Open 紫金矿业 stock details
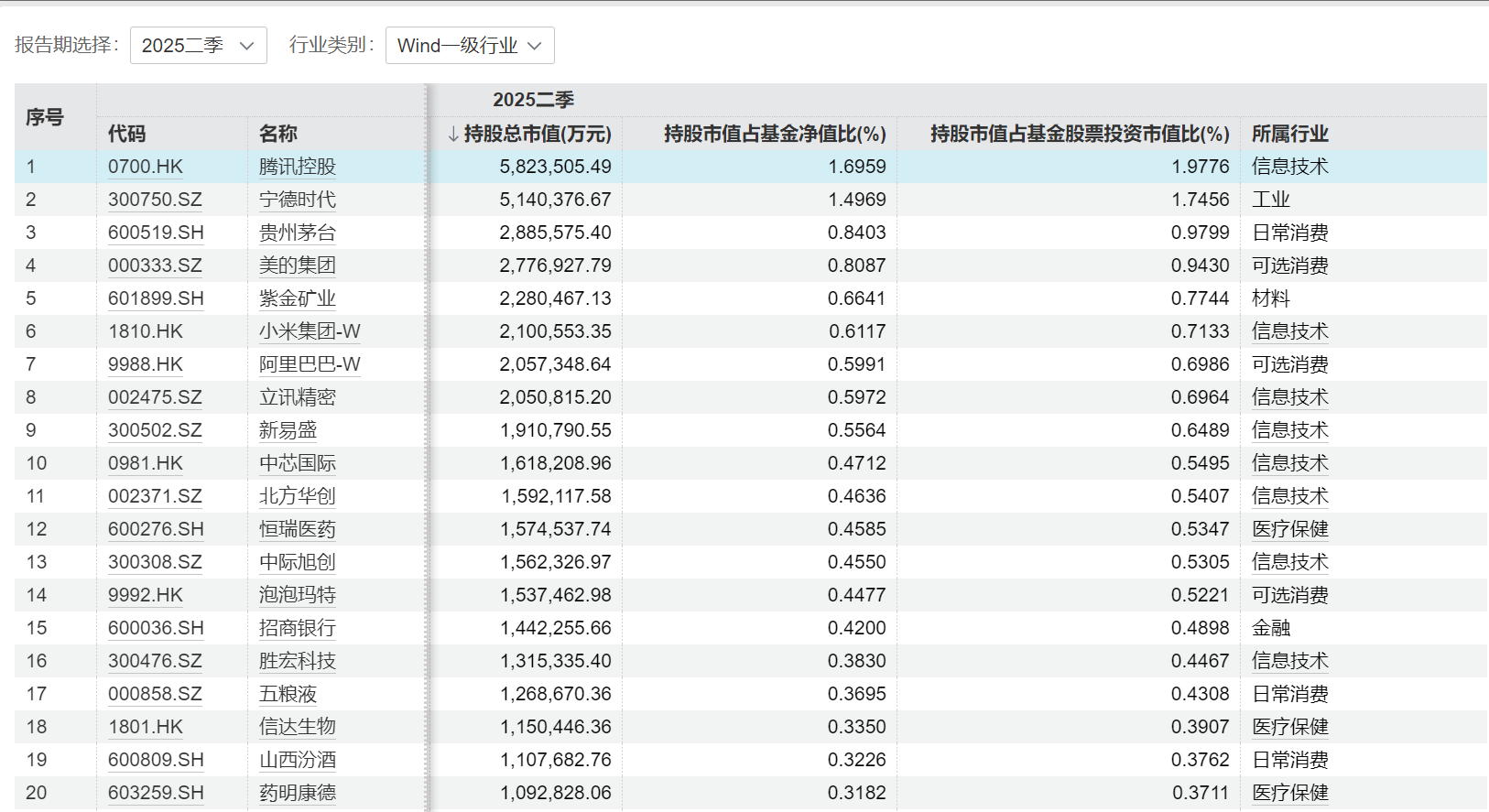This screenshot has width=1489, height=812. pyautogui.click(x=297, y=298)
